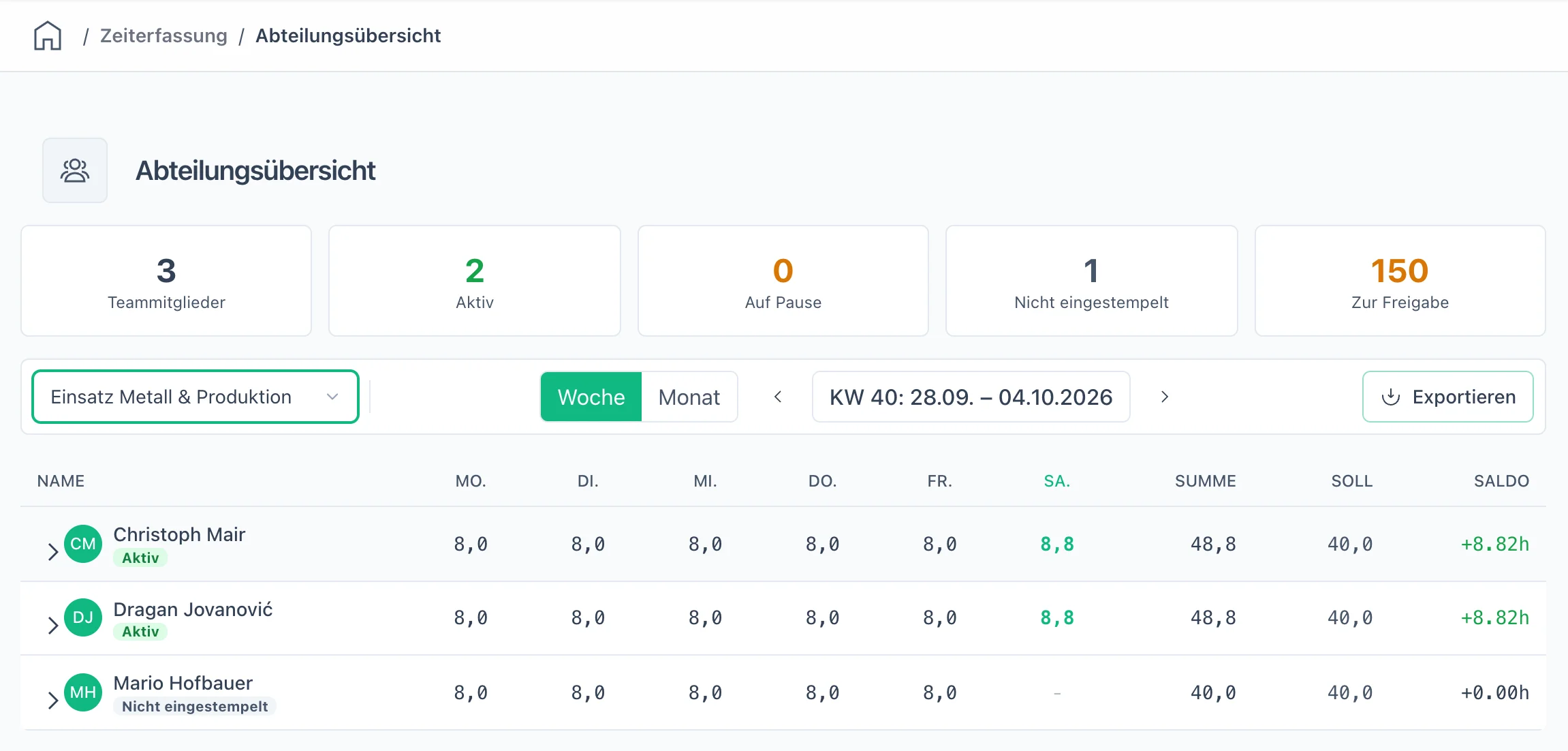Click Mario Hofbauer's +0.00h saldo

(x=1495, y=692)
